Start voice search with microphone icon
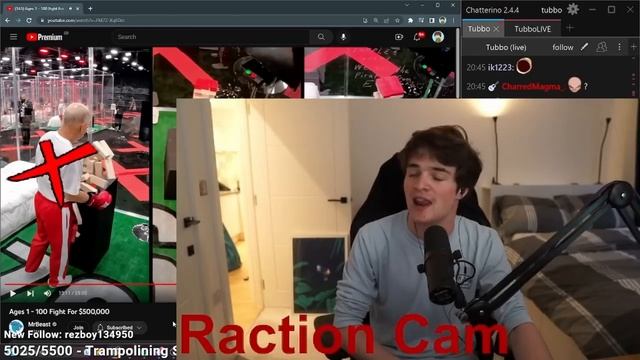Viewport: 640px width, 360px height. pyautogui.click(x=343, y=37)
